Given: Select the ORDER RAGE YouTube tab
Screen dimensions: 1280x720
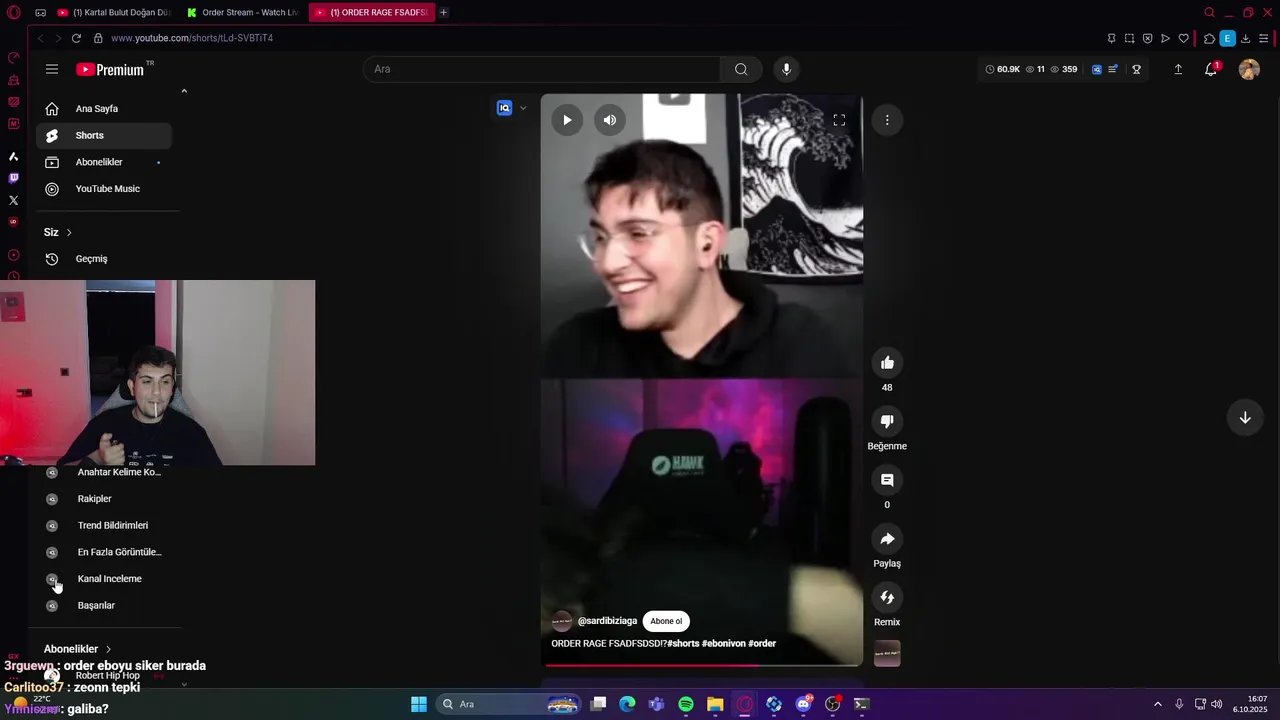Looking at the screenshot, I should pyautogui.click(x=371, y=12).
